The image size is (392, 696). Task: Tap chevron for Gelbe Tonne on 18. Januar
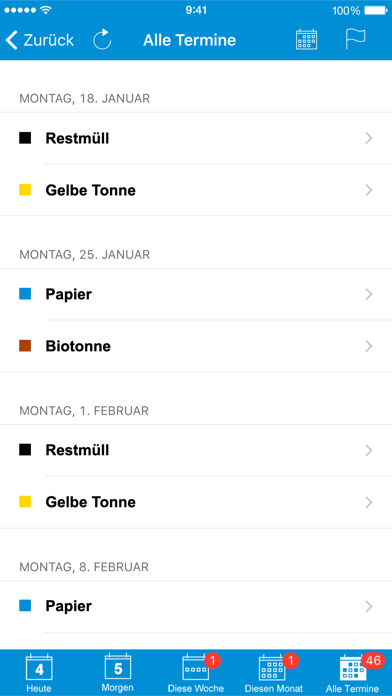[368, 190]
